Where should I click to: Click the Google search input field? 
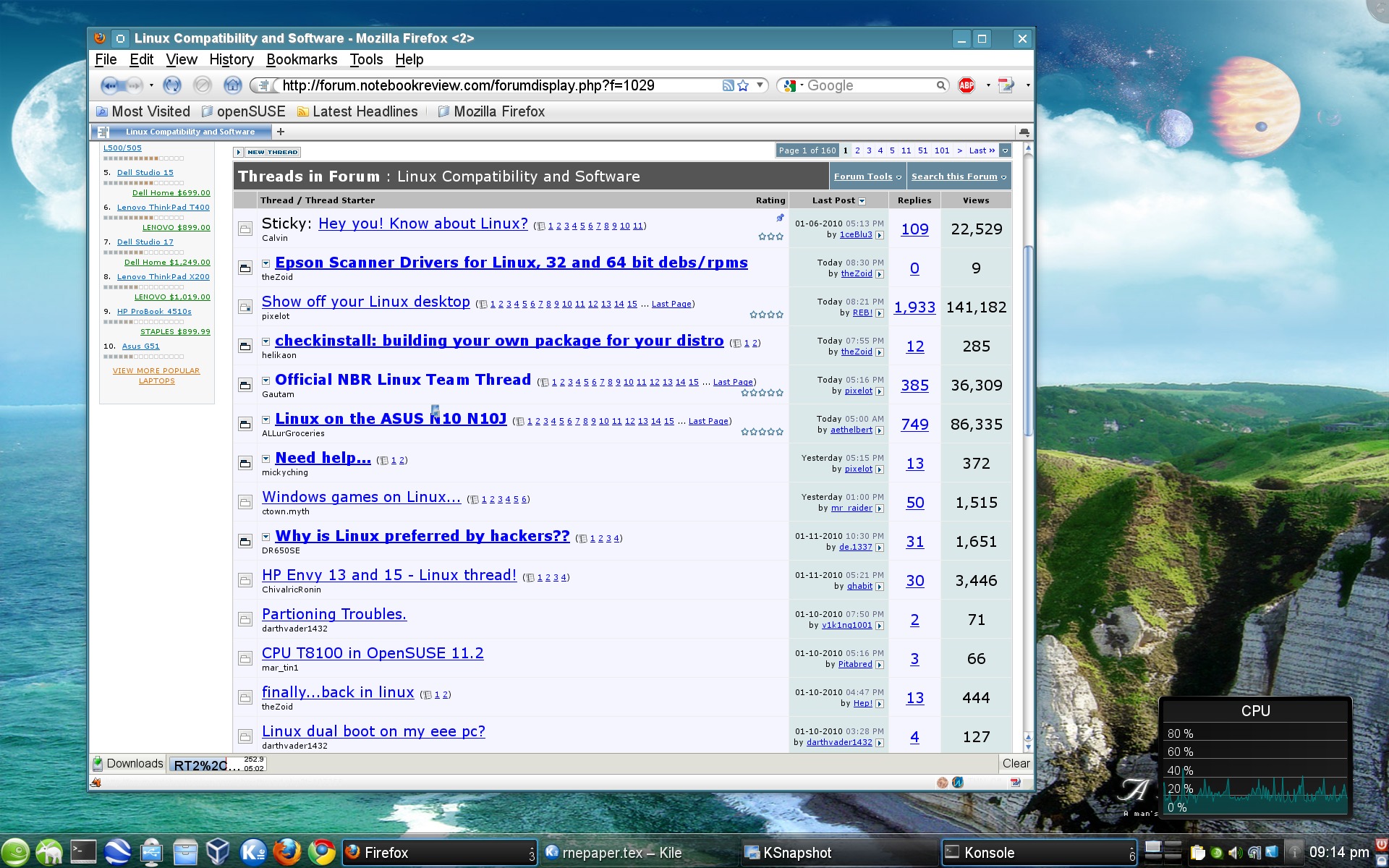pyautogui.click(x=870, y=85)
